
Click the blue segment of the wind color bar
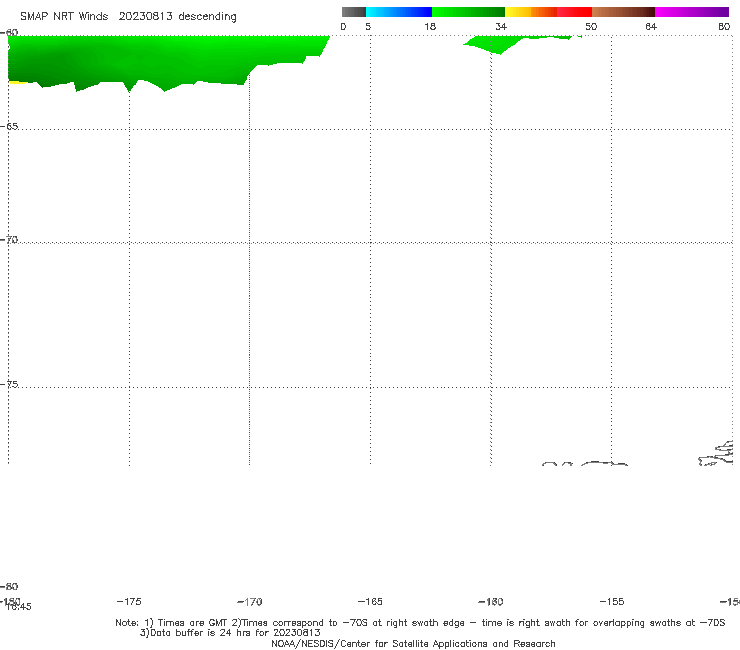pos(399,12)
